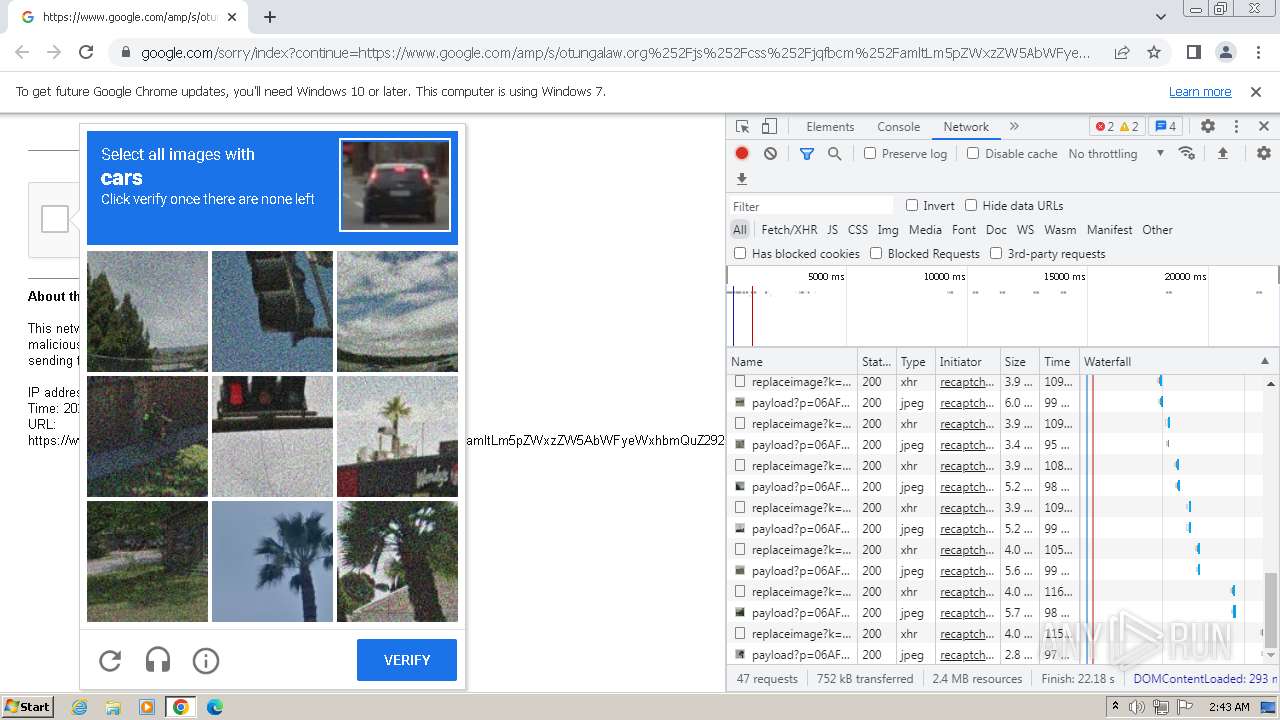This screenshot has width=1280, height=720.
Task: Check Has blocked cookies checkbox
Action: tap(740, 253)
